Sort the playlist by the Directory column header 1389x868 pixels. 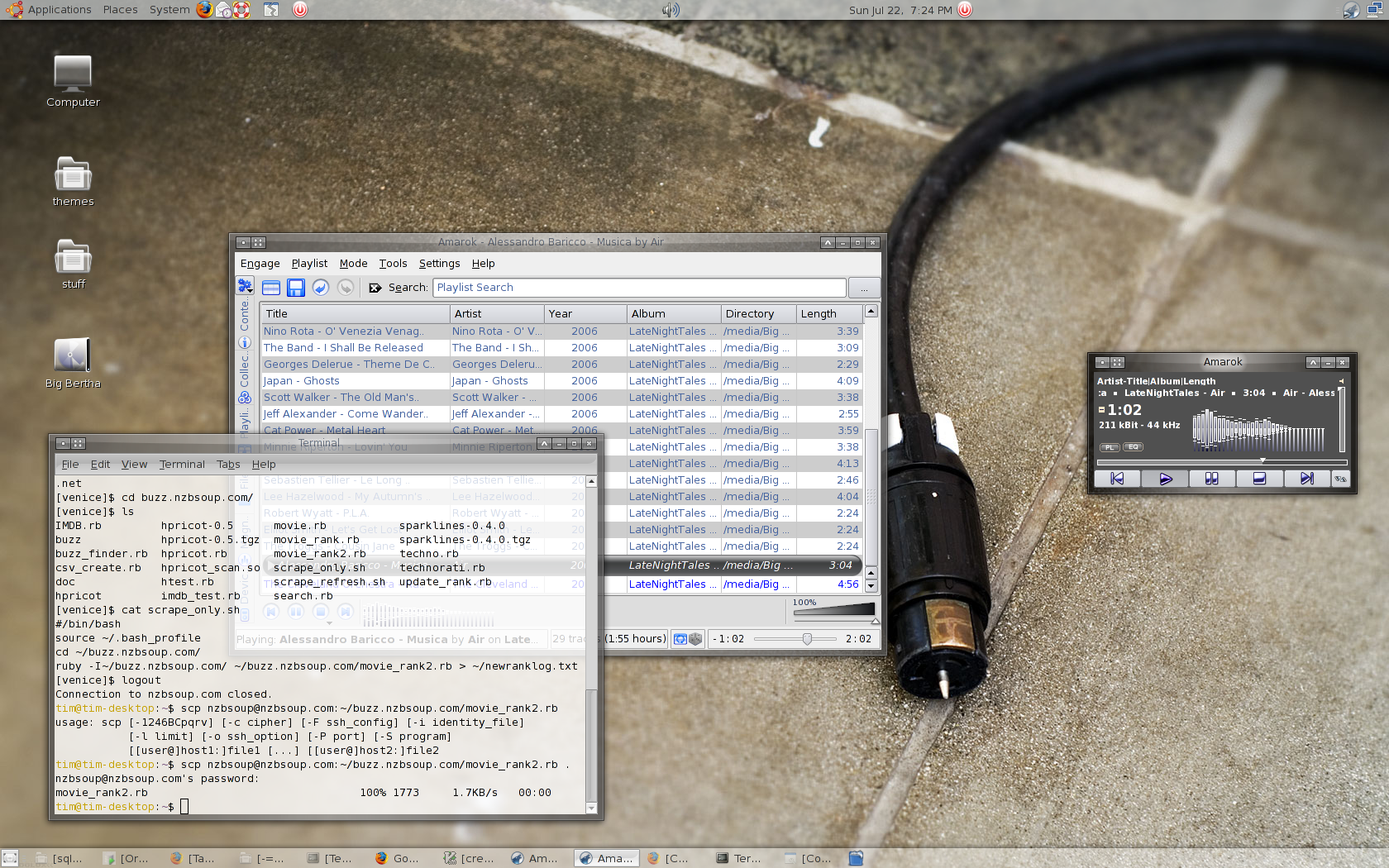[759, 314]
